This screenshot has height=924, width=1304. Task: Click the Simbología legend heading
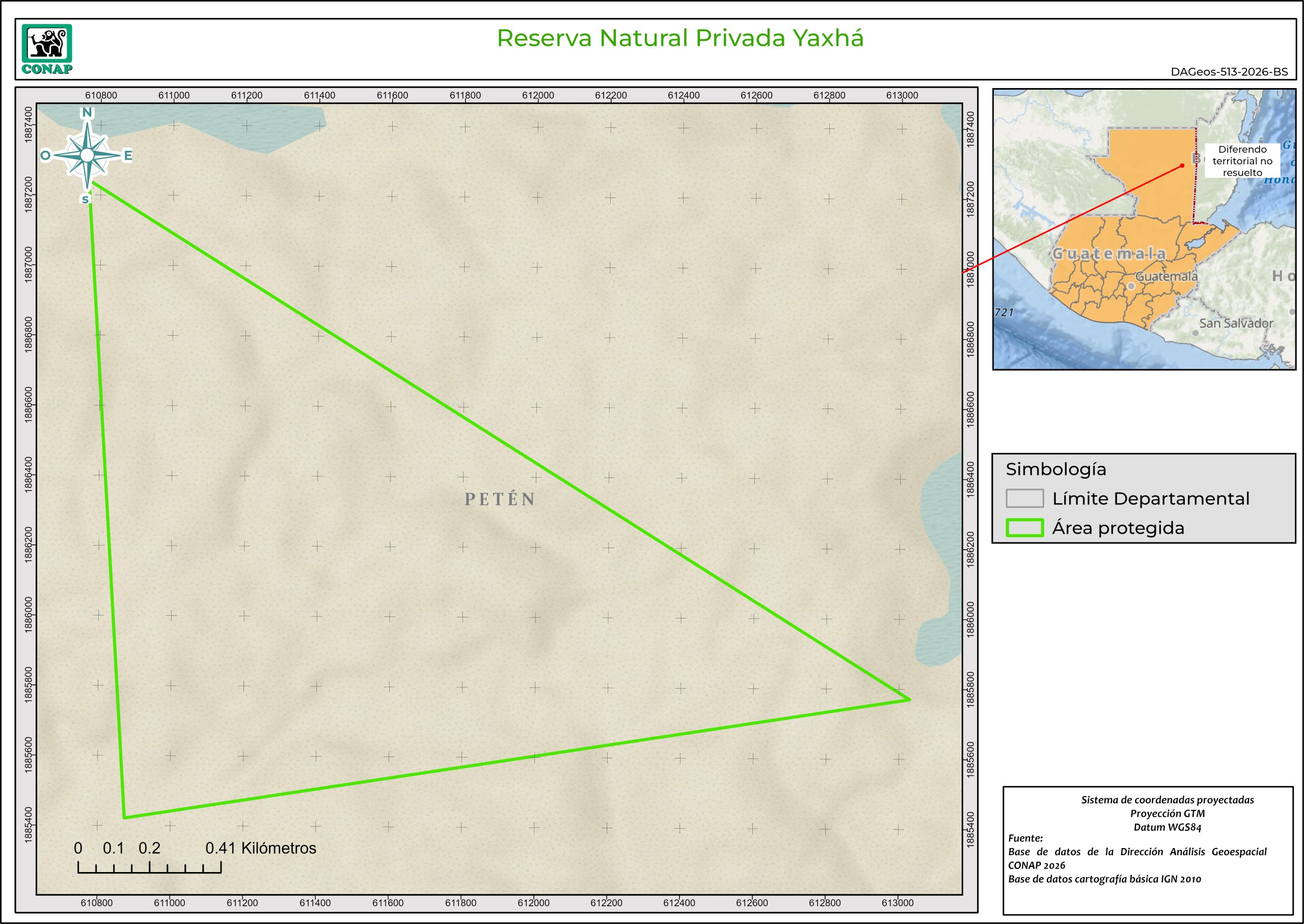tap(1055, 470)
